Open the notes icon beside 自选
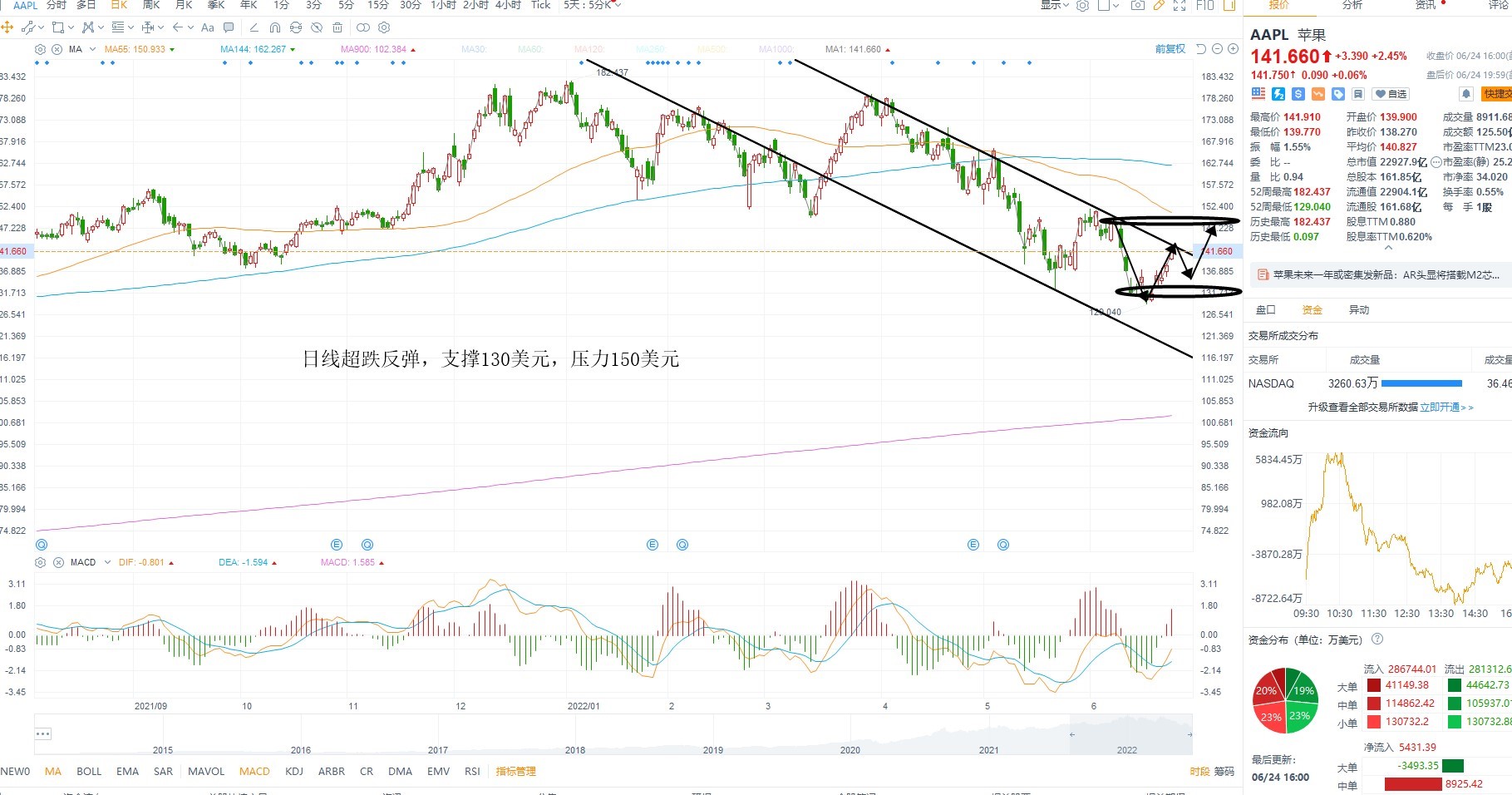Image resolution: width=1512 pixels, height=795 pixels. [1358, 94]
